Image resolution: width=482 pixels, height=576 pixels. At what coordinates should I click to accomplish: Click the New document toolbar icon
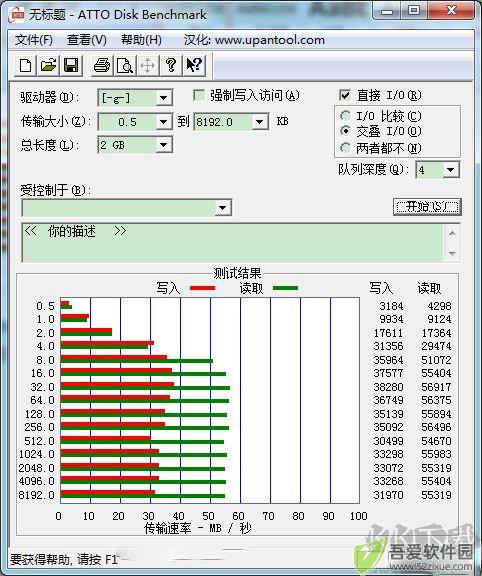25,65
